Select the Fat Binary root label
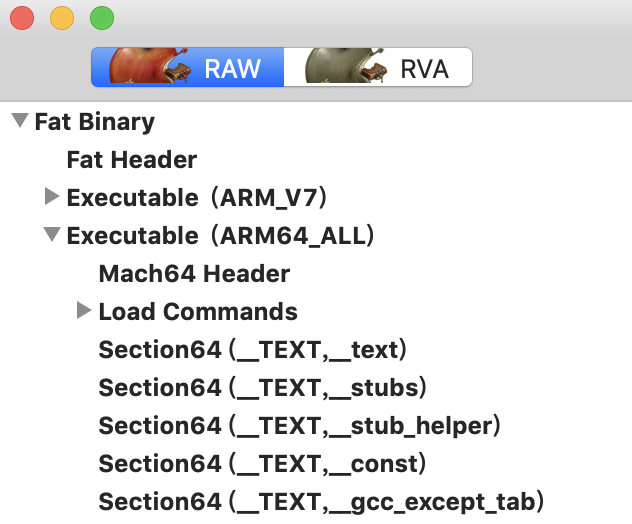This screenshot has width=632, height=524. (95, 122)
